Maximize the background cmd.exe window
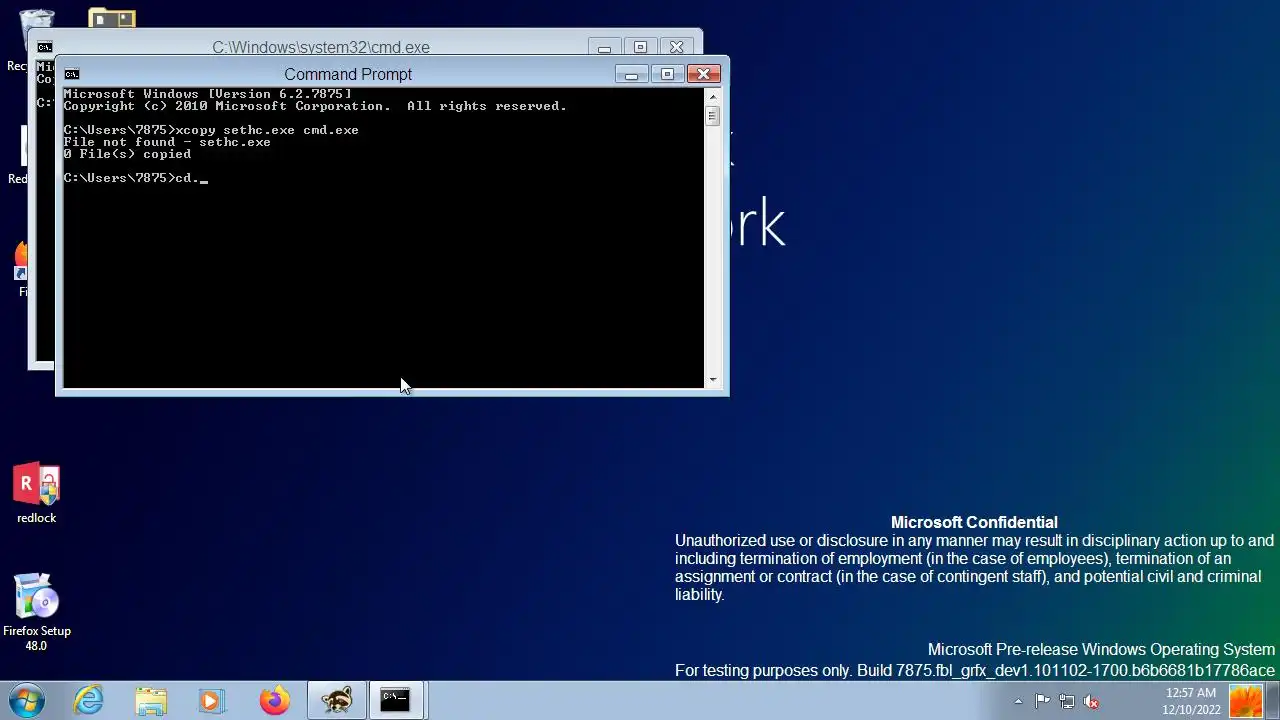This screenshot has height=720, width=1280. [640, 47]
